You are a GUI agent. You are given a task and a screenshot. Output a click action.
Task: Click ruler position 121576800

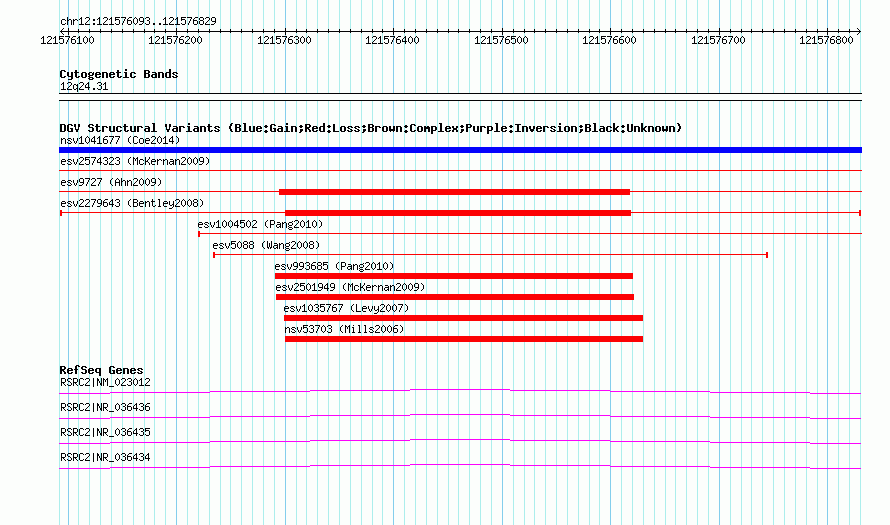[826, 40]
